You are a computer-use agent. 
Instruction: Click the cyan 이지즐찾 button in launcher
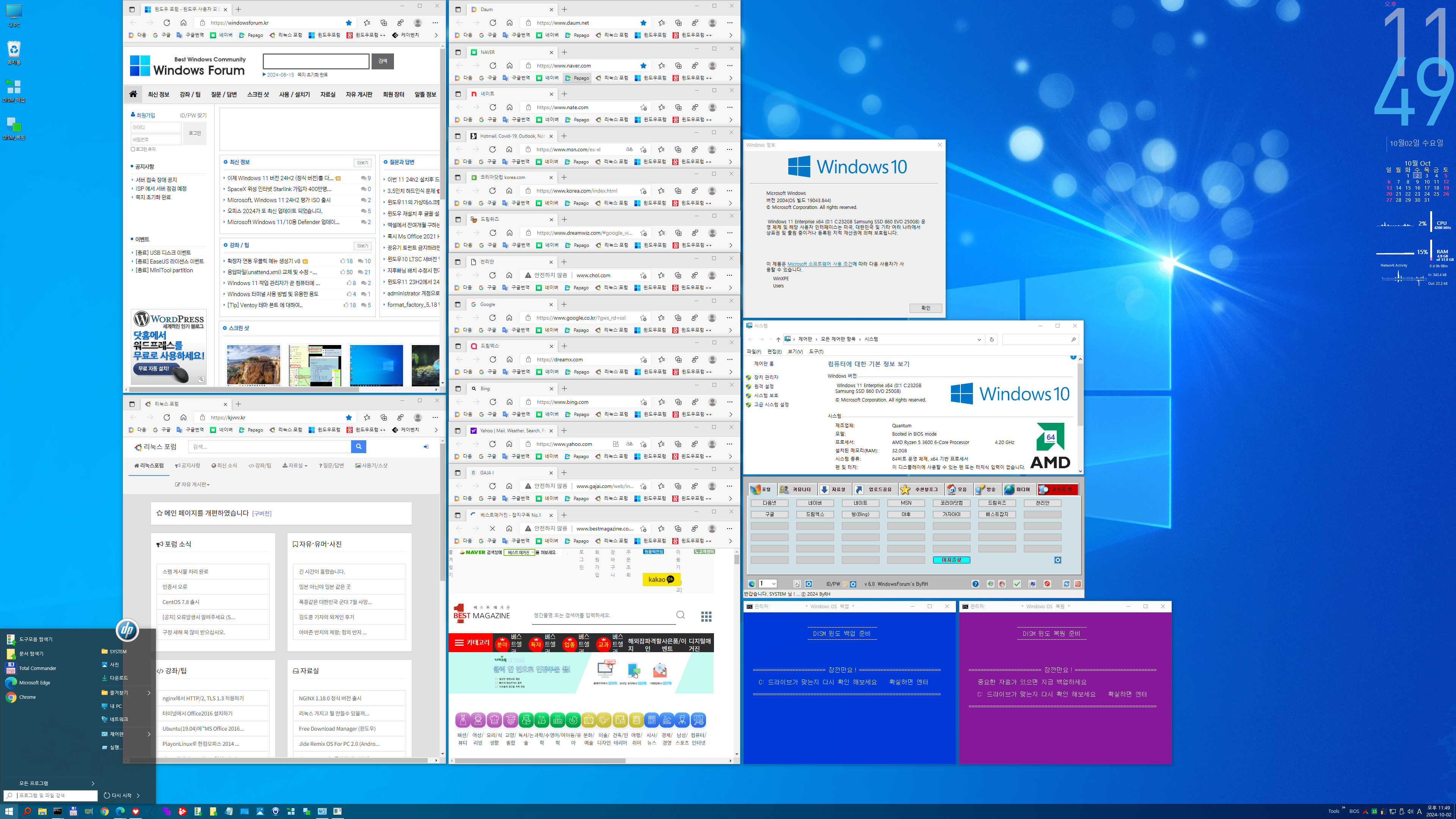tap(951, 560)
